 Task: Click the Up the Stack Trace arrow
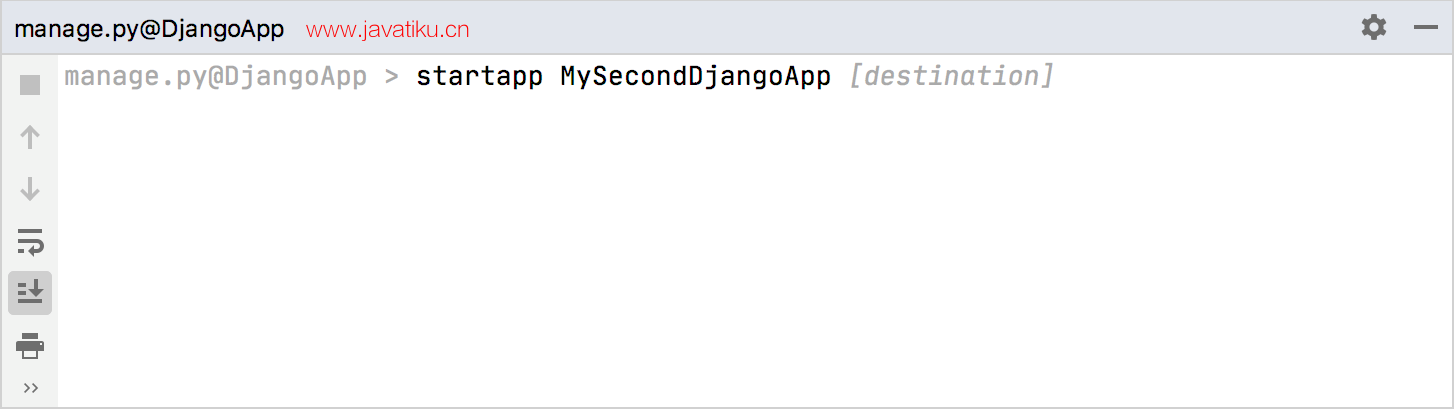(30, 137)
